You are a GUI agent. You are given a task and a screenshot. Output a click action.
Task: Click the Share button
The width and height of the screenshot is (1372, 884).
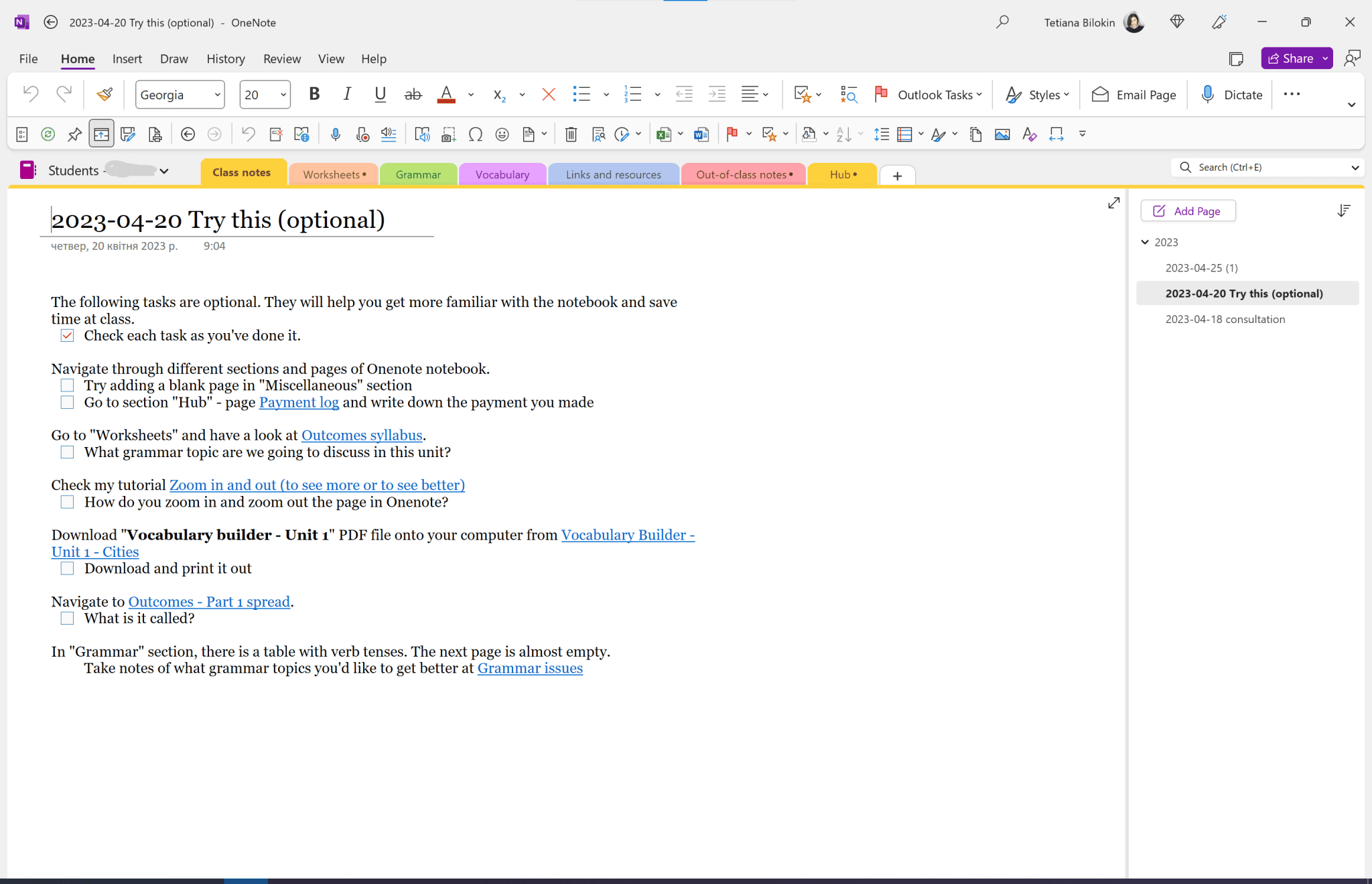tap(1290, 58)
